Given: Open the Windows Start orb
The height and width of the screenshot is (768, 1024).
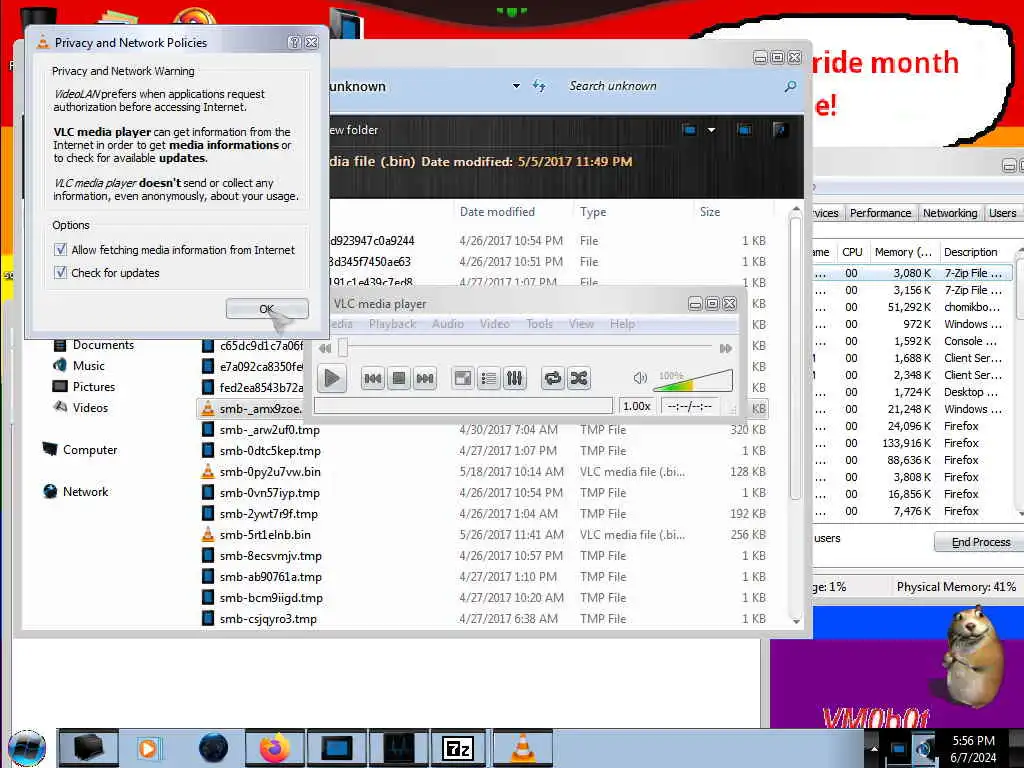Looking at the screenshot, I should 27,748.
